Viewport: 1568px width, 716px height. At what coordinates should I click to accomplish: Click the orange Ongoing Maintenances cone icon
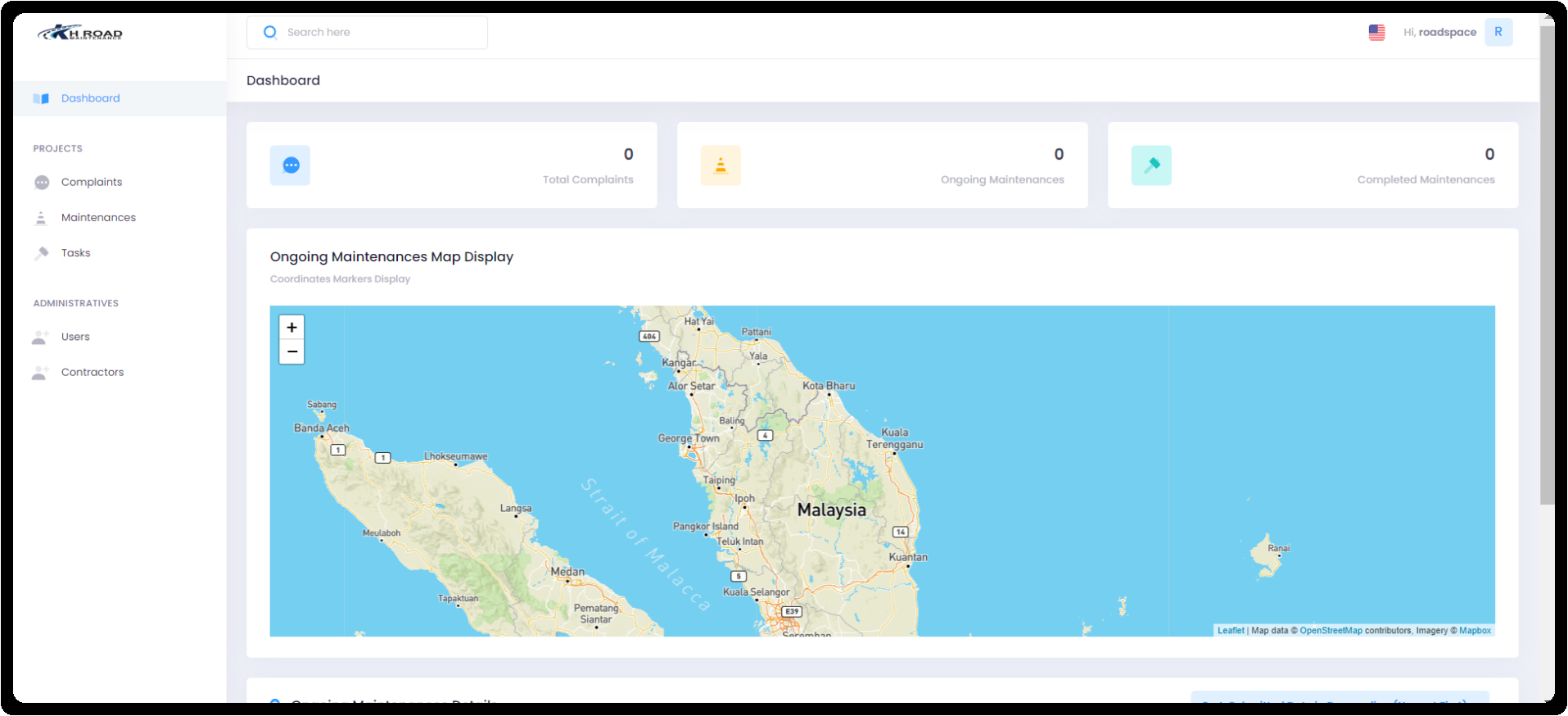click(721, 165)
